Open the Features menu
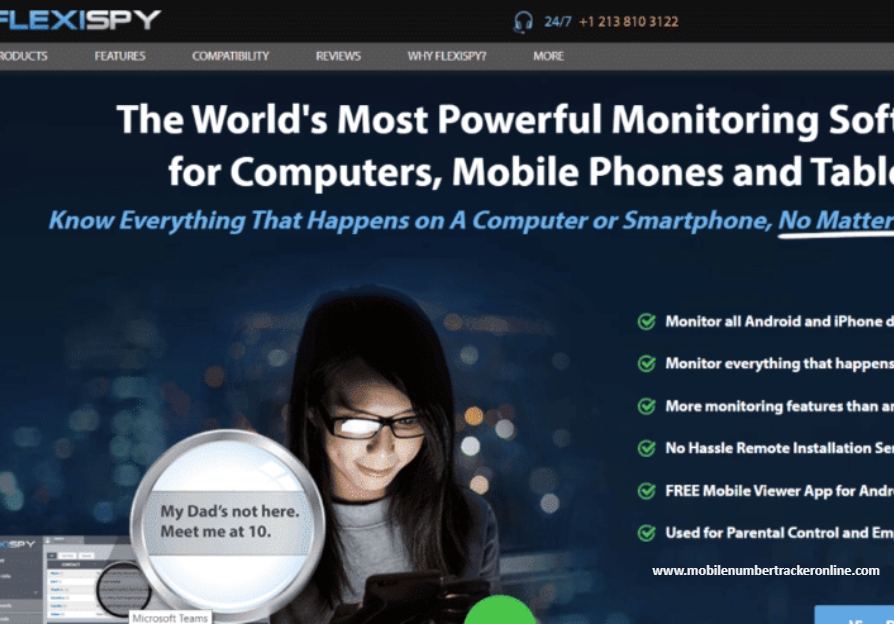The width and height of the screenshot is (894, 624). (x=120, y=56)
